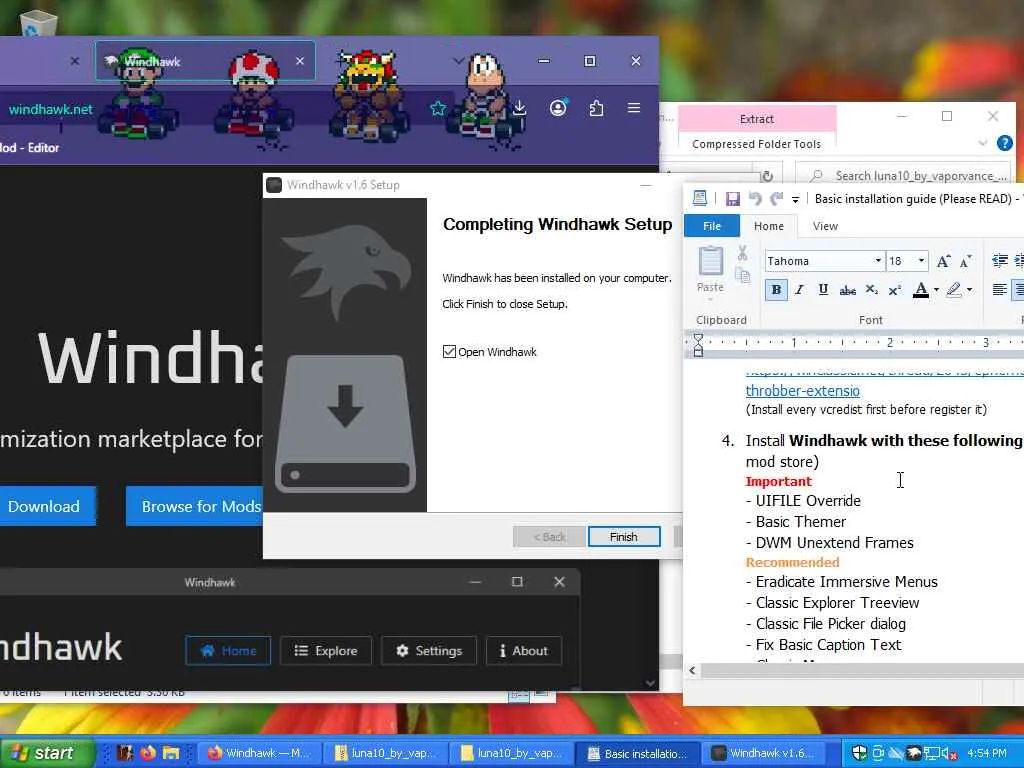This screenshot has width=1024, height=768.
Task: Click the muted volume tray icon
Action: coord(949,754)
